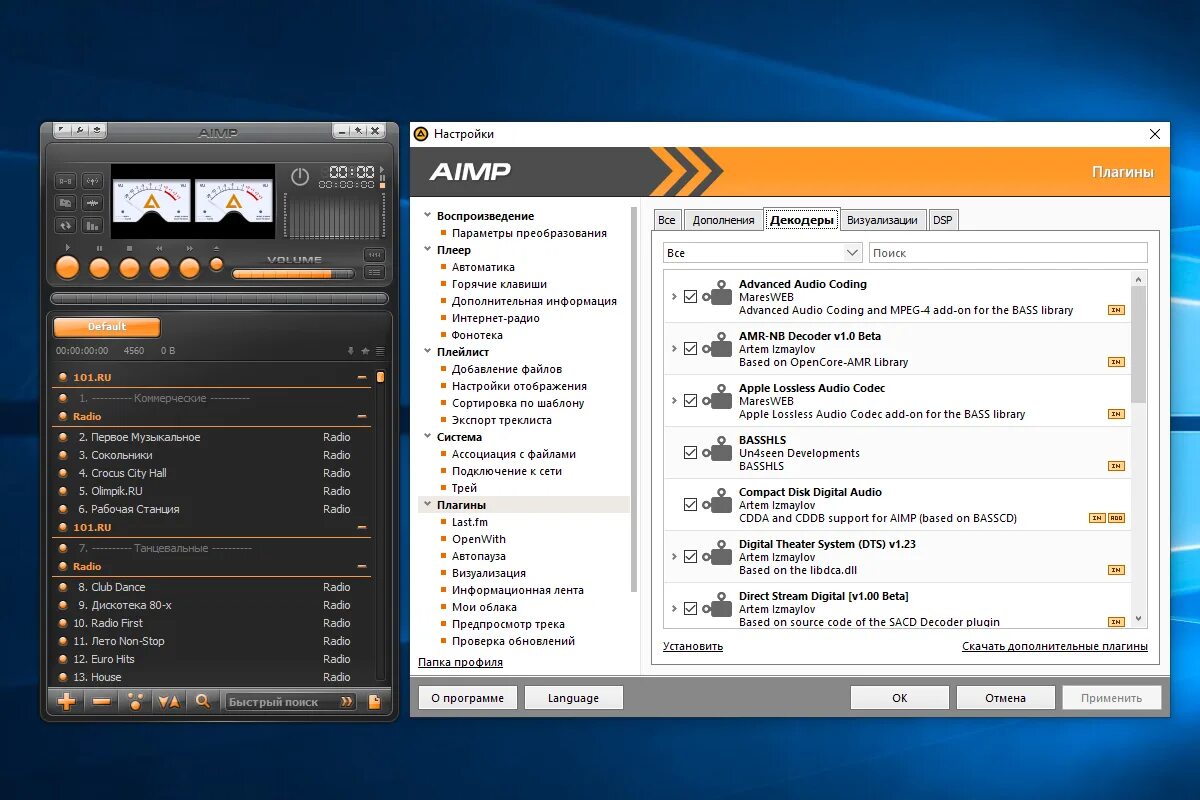Screen dimensions: 1200x800
Task: Open the Папка профиля link
Action: [x=460, y=662]
